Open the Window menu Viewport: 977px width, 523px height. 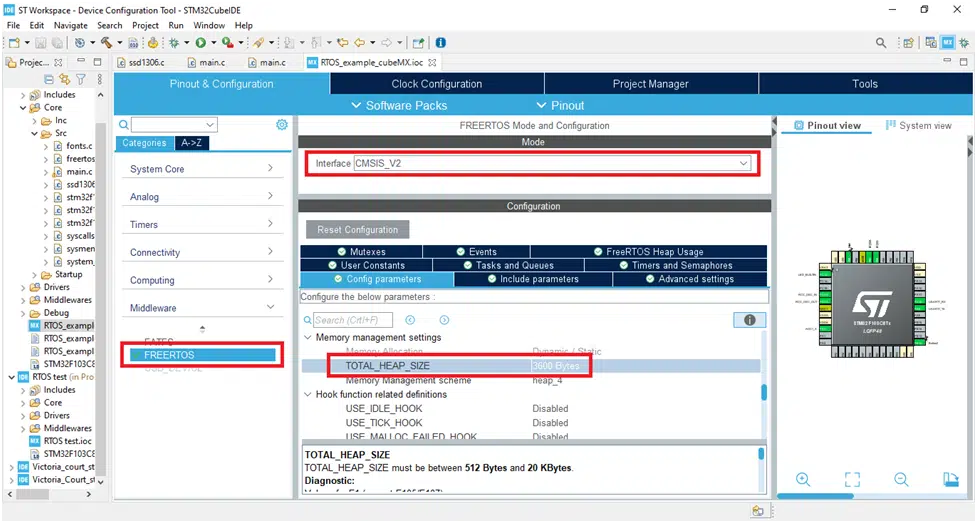click(x=209, y=26)
